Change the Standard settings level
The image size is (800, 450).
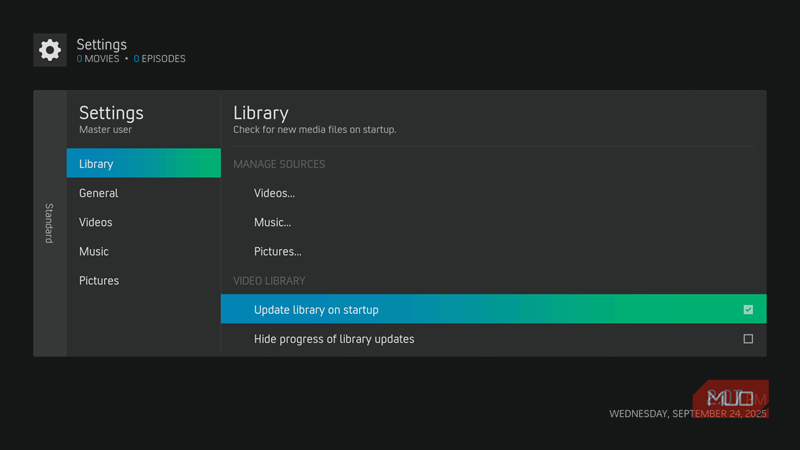(x=49, y=223)
